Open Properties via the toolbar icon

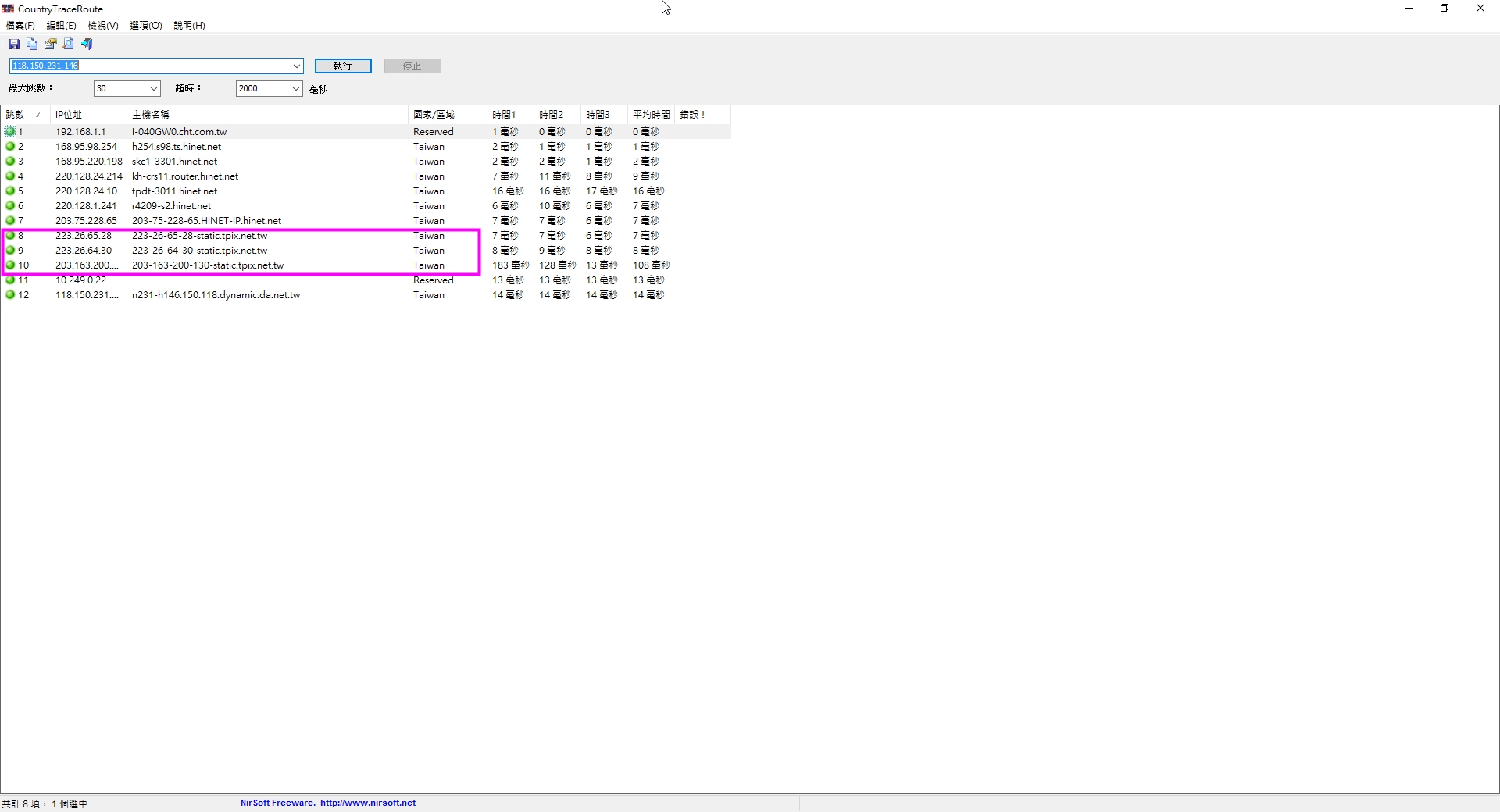point(51,45)
